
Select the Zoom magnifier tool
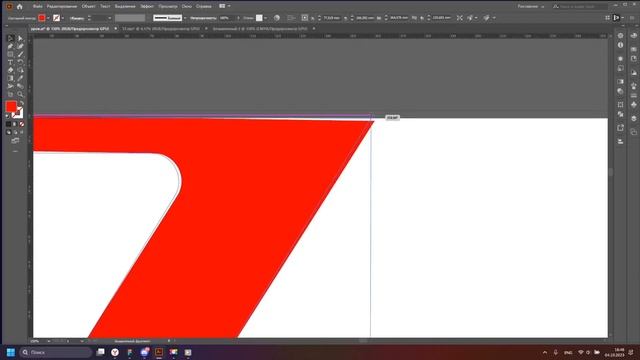(20, 94)
